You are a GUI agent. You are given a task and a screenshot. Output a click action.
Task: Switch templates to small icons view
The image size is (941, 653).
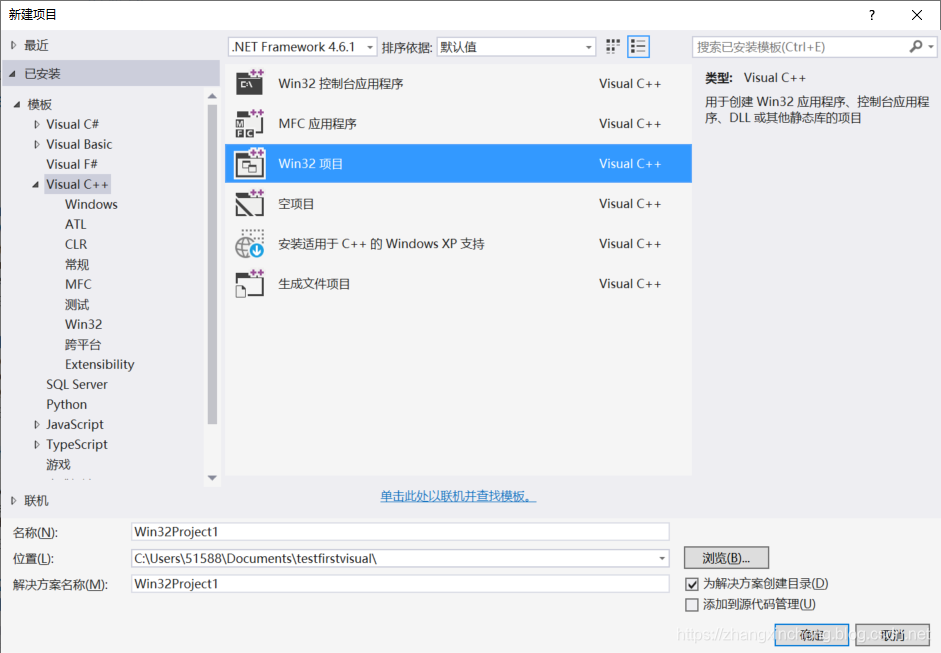click(x=612, y=47)
